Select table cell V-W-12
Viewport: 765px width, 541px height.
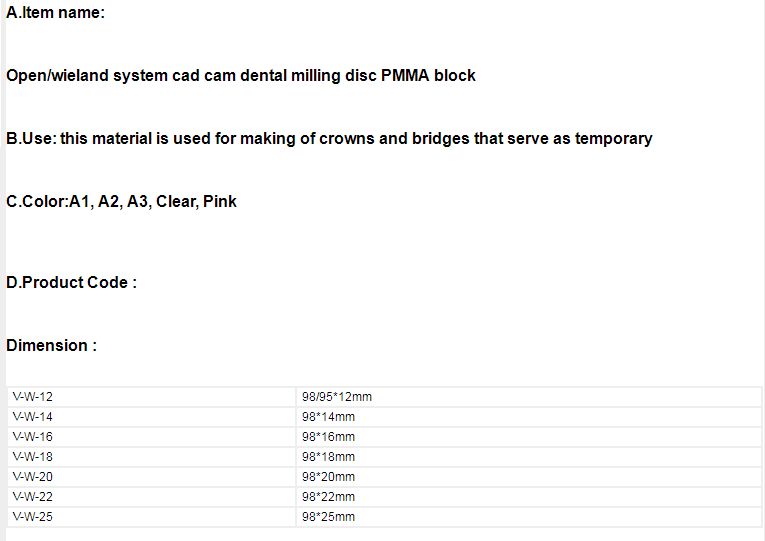(151, 397)
